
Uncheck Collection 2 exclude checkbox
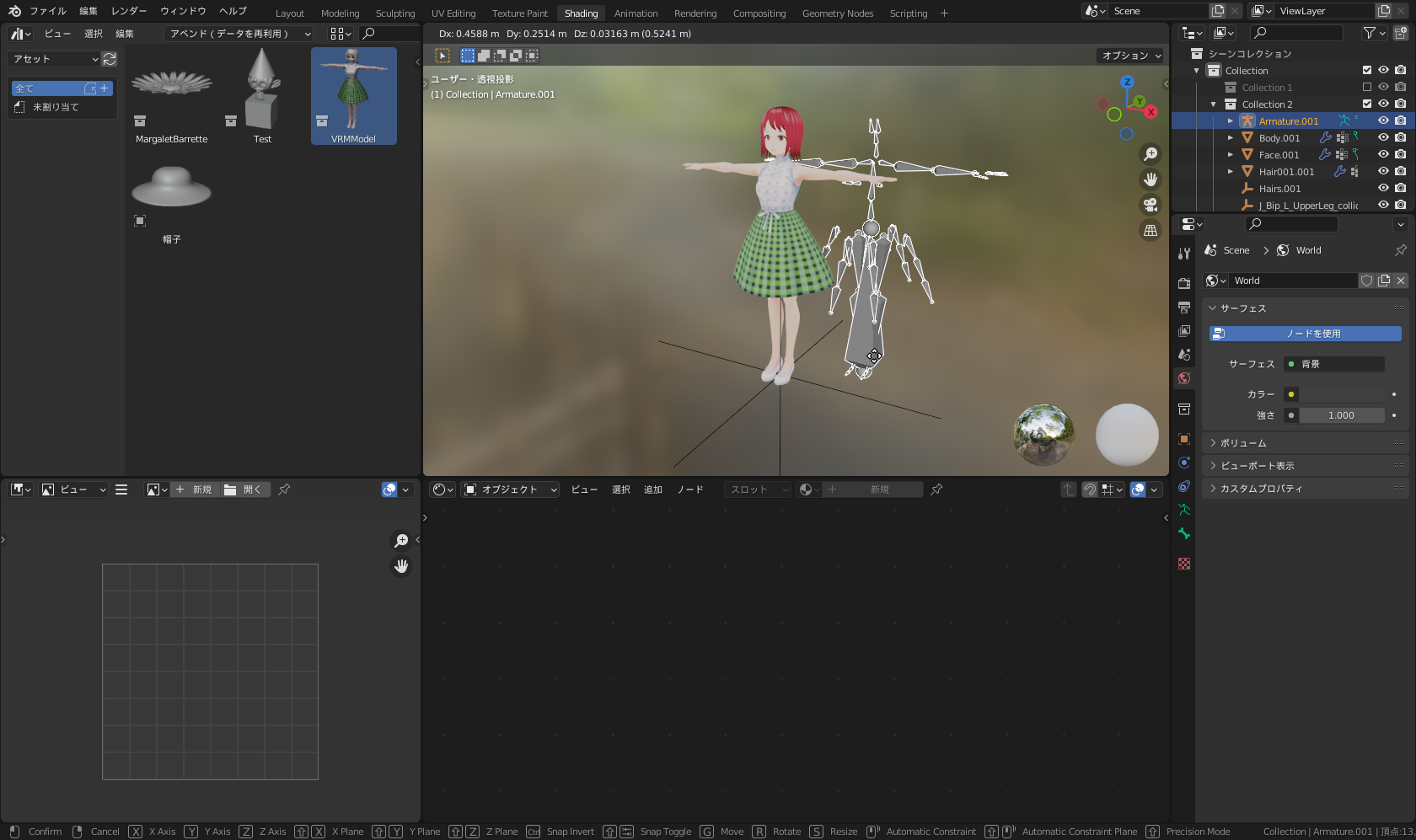coord(1367,104)
